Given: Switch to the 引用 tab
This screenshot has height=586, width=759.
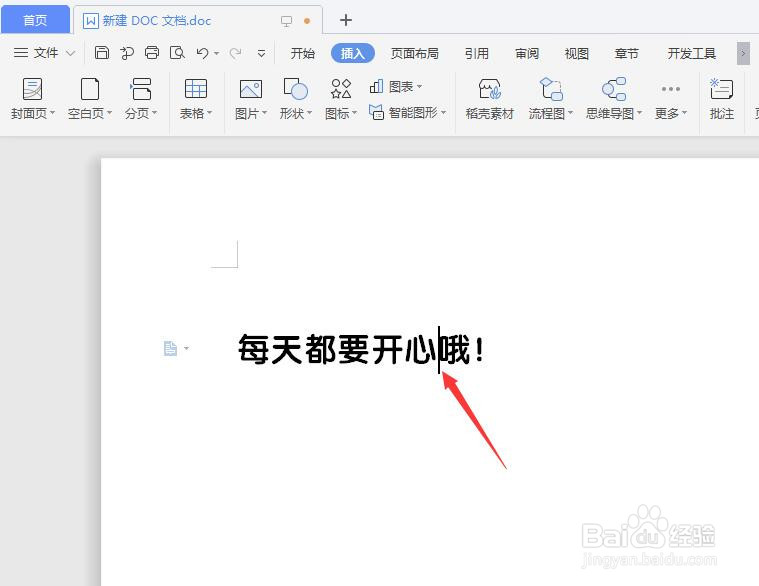Looking at the screenshot, I should click(x=477, y=53).
